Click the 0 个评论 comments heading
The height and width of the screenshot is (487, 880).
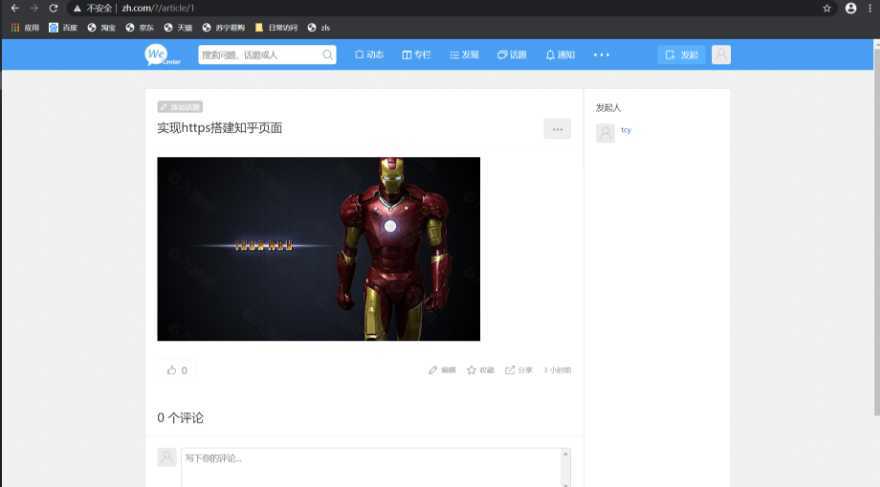[x=181, y=418]
